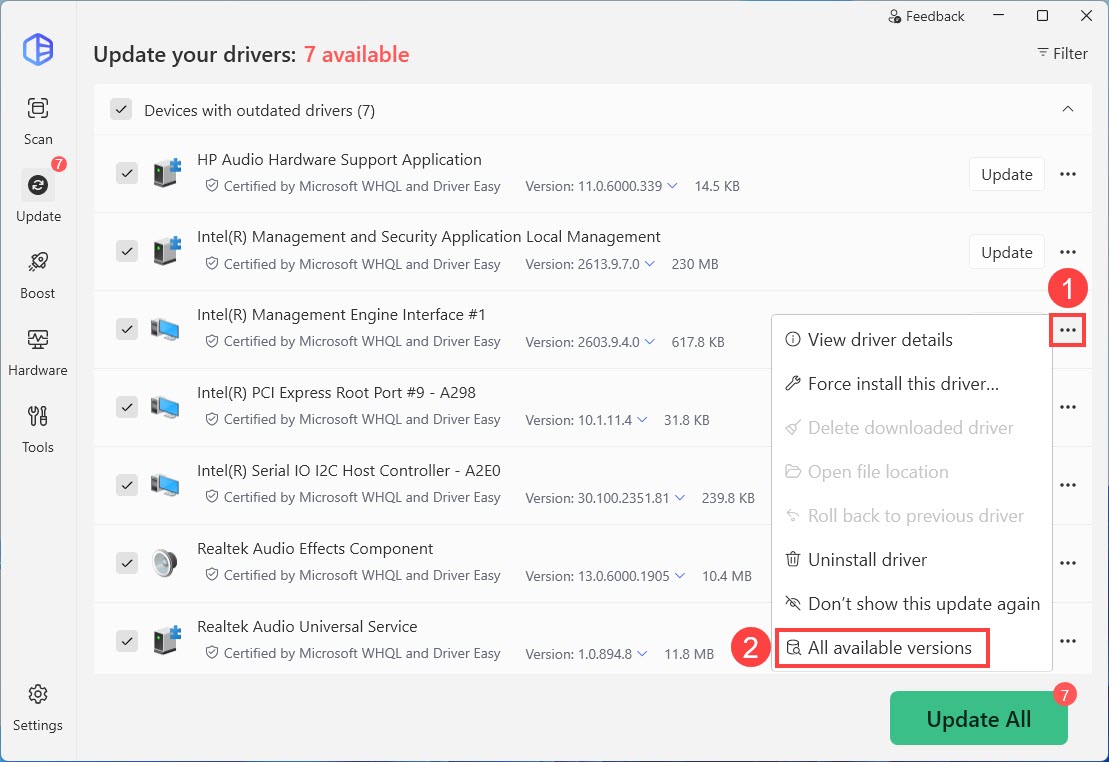This screenshot has width=1109, height=762.
Task: Expand version dropdown 2613.9.7.0
Action: (x=649, y=263)
